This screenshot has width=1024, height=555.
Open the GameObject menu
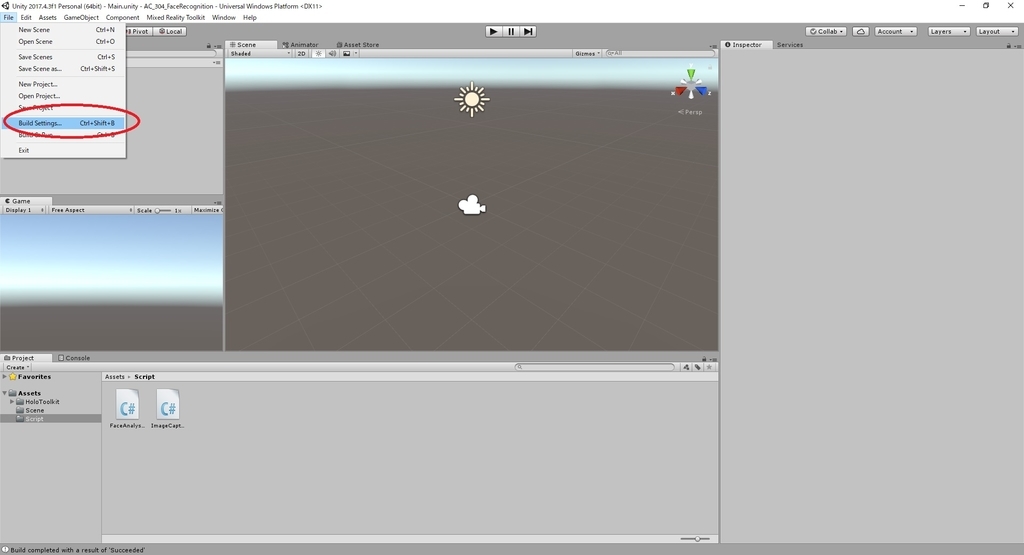point(82,18)
